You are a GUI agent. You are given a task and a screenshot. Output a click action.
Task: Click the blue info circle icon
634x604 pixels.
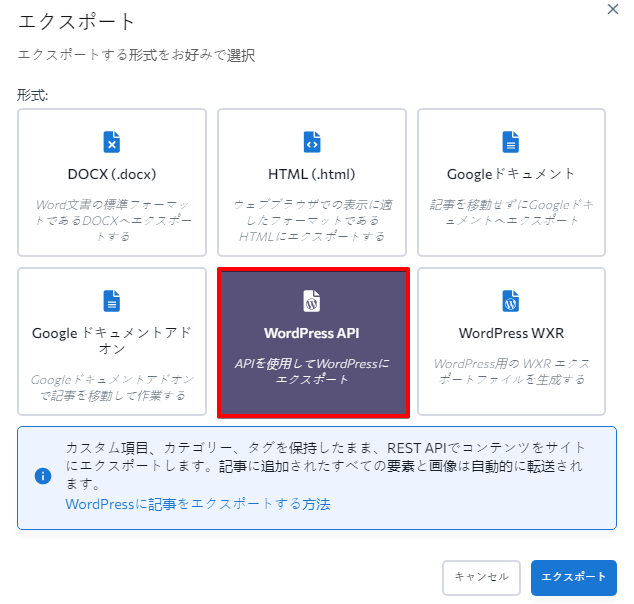(x=43, y=476)
